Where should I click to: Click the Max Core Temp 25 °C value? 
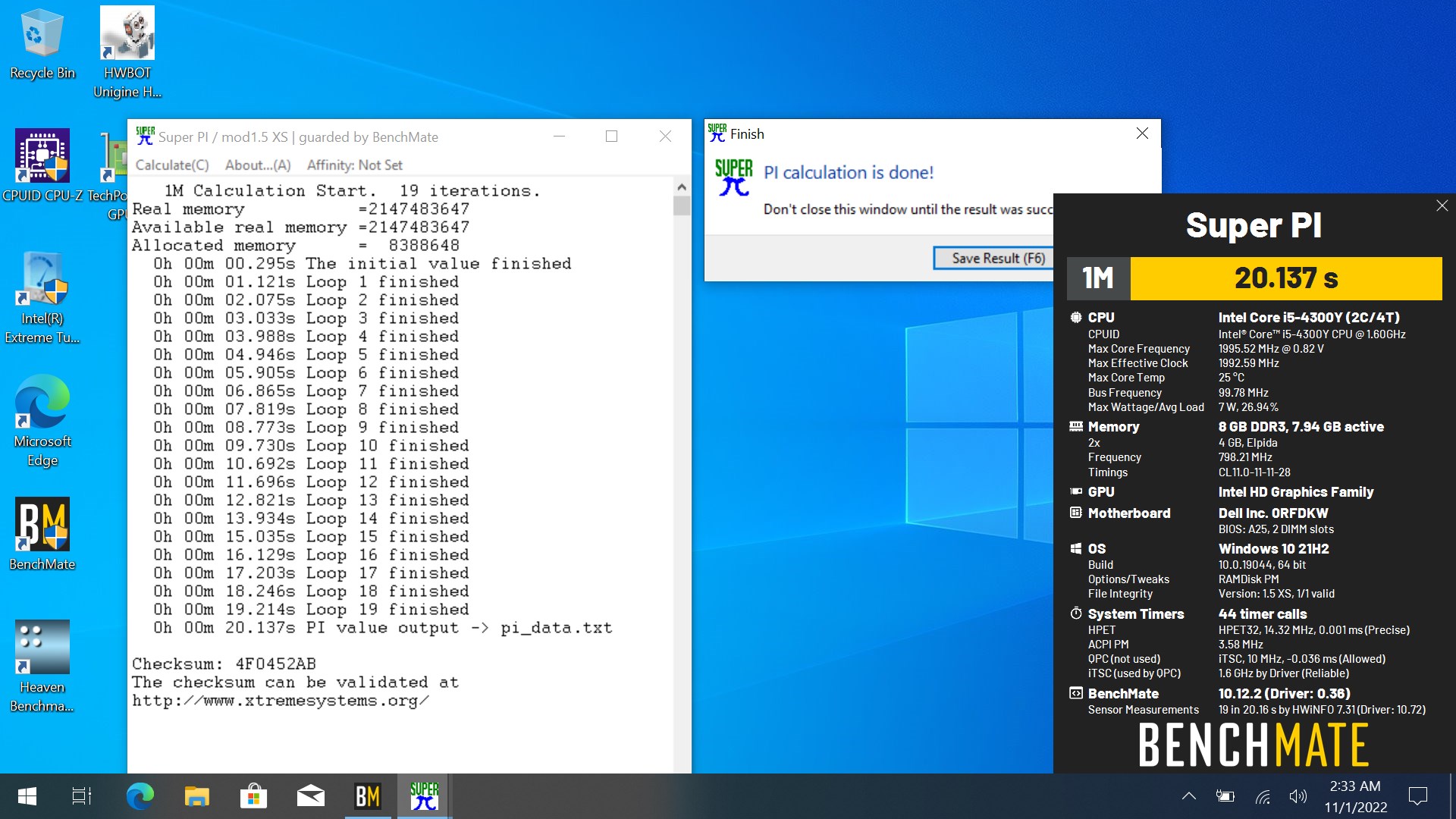1232,378
